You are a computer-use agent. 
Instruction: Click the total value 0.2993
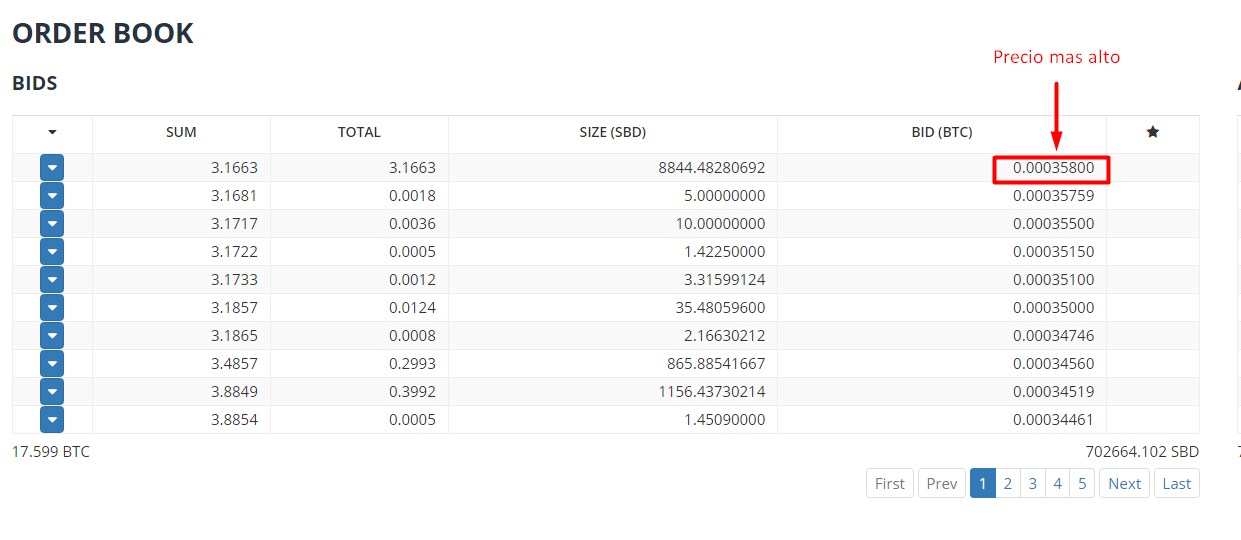[x=412, y=364]
